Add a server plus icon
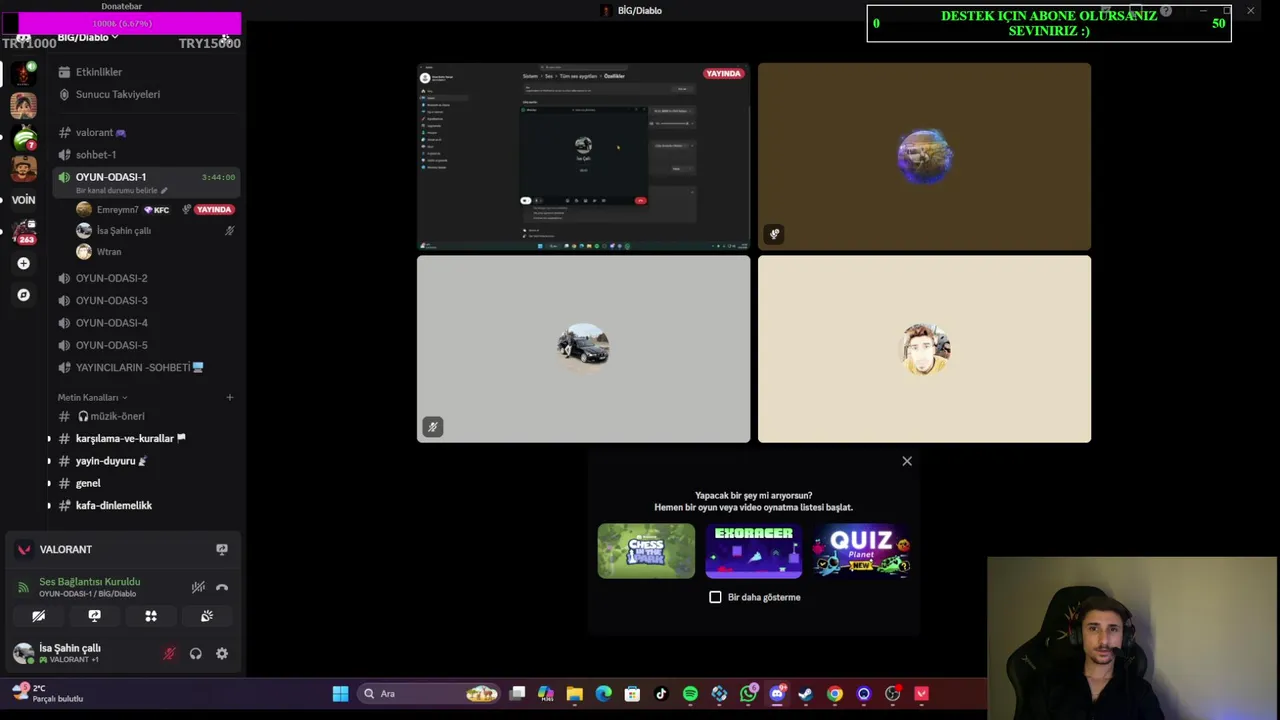Screen dimensions: 1280x720 [x=23, y=264]
